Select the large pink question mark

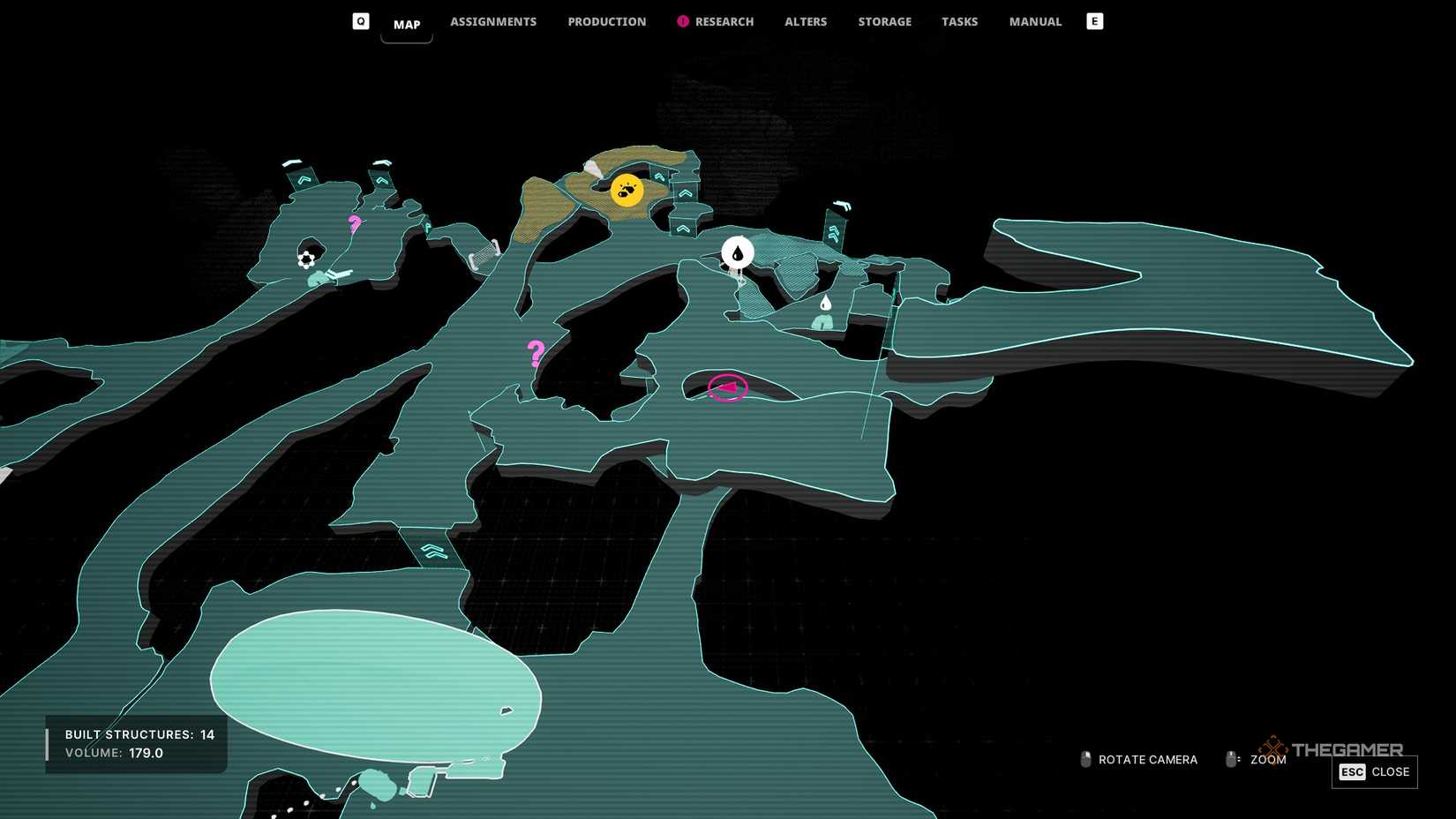(x=536, y=354)
